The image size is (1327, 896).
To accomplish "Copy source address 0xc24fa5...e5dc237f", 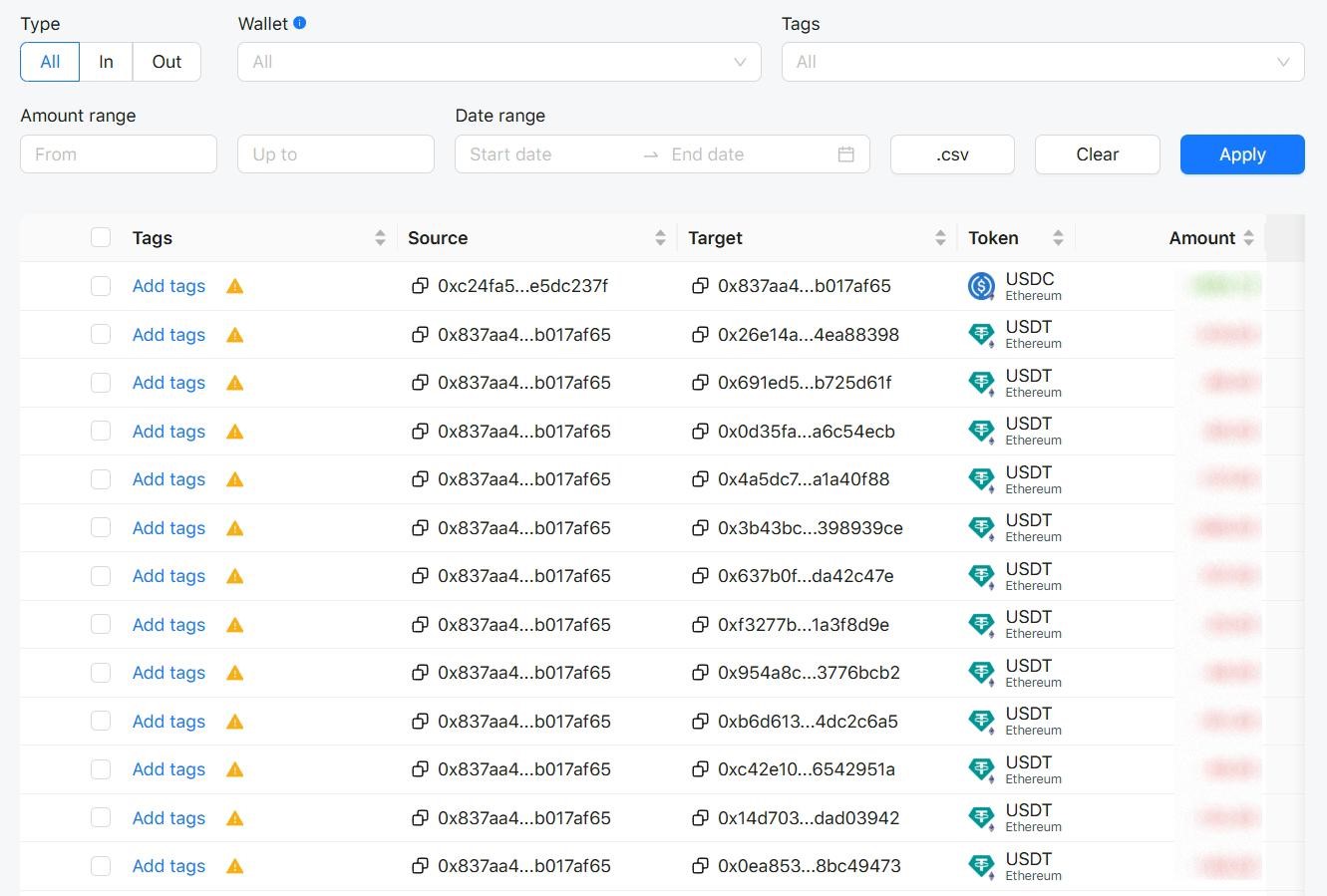I will (x=420, y=286).
